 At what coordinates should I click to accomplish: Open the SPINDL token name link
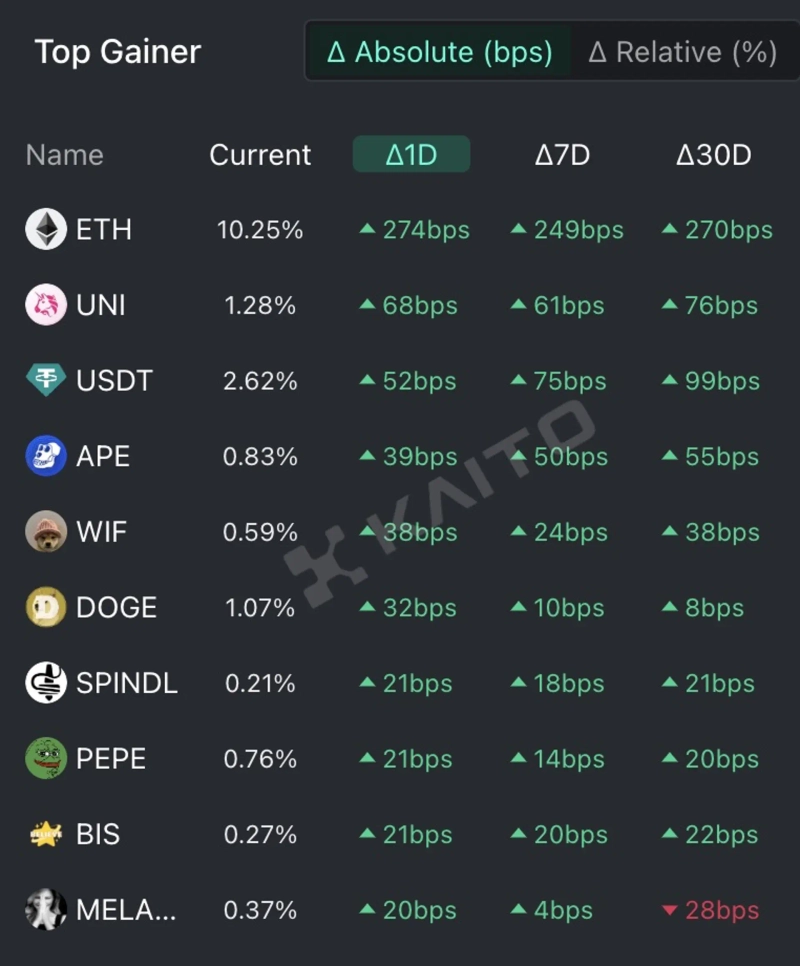click(x=127, y=684)
